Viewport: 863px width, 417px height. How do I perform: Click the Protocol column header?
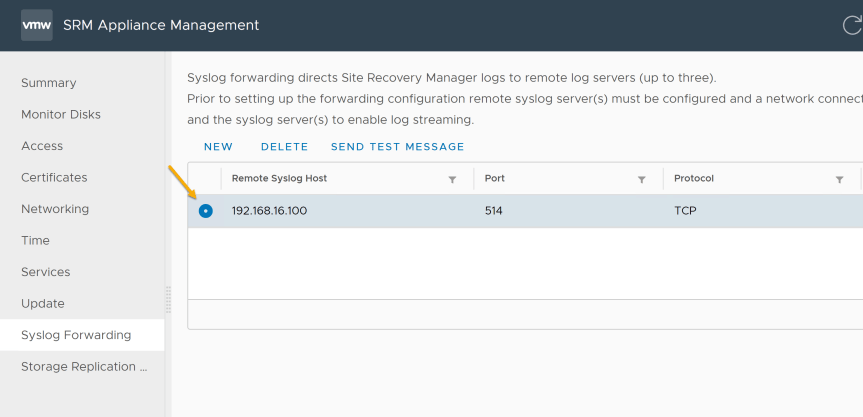click(693, 178)
